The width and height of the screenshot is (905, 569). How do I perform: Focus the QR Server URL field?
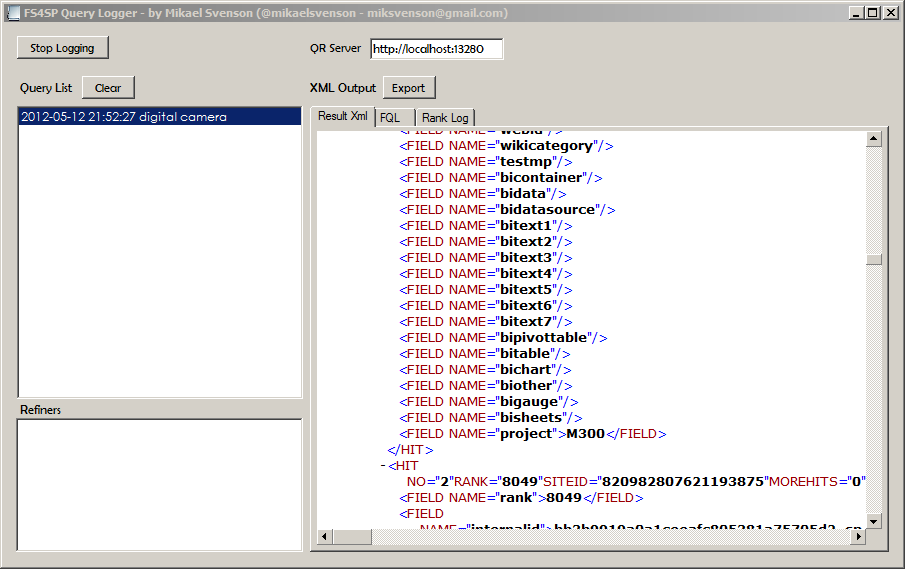click(x=436, y=49)
